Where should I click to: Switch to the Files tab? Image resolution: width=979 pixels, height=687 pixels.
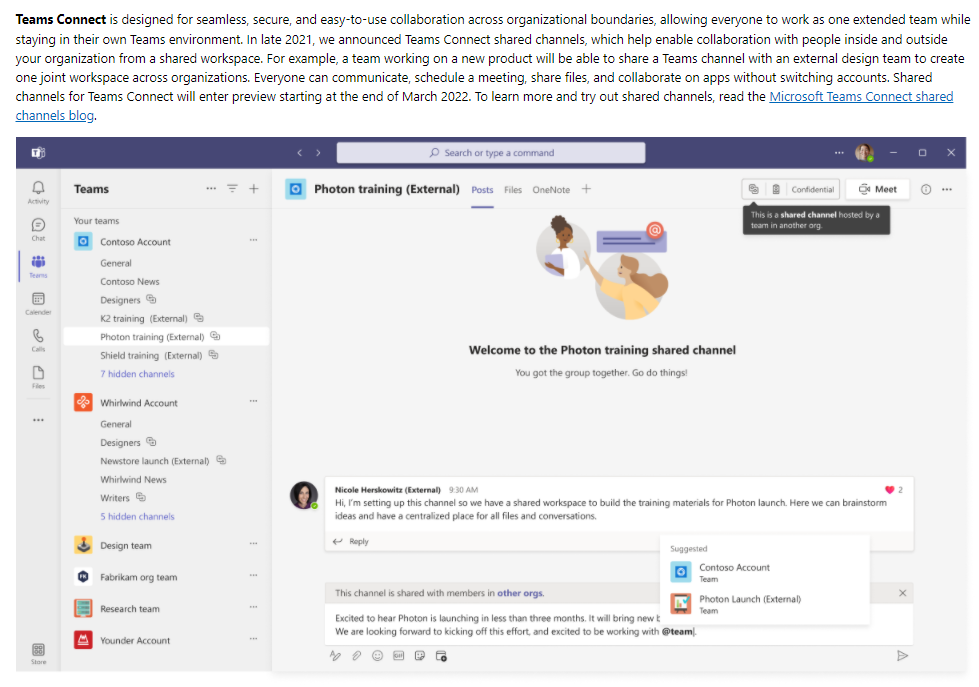[513, 189]
